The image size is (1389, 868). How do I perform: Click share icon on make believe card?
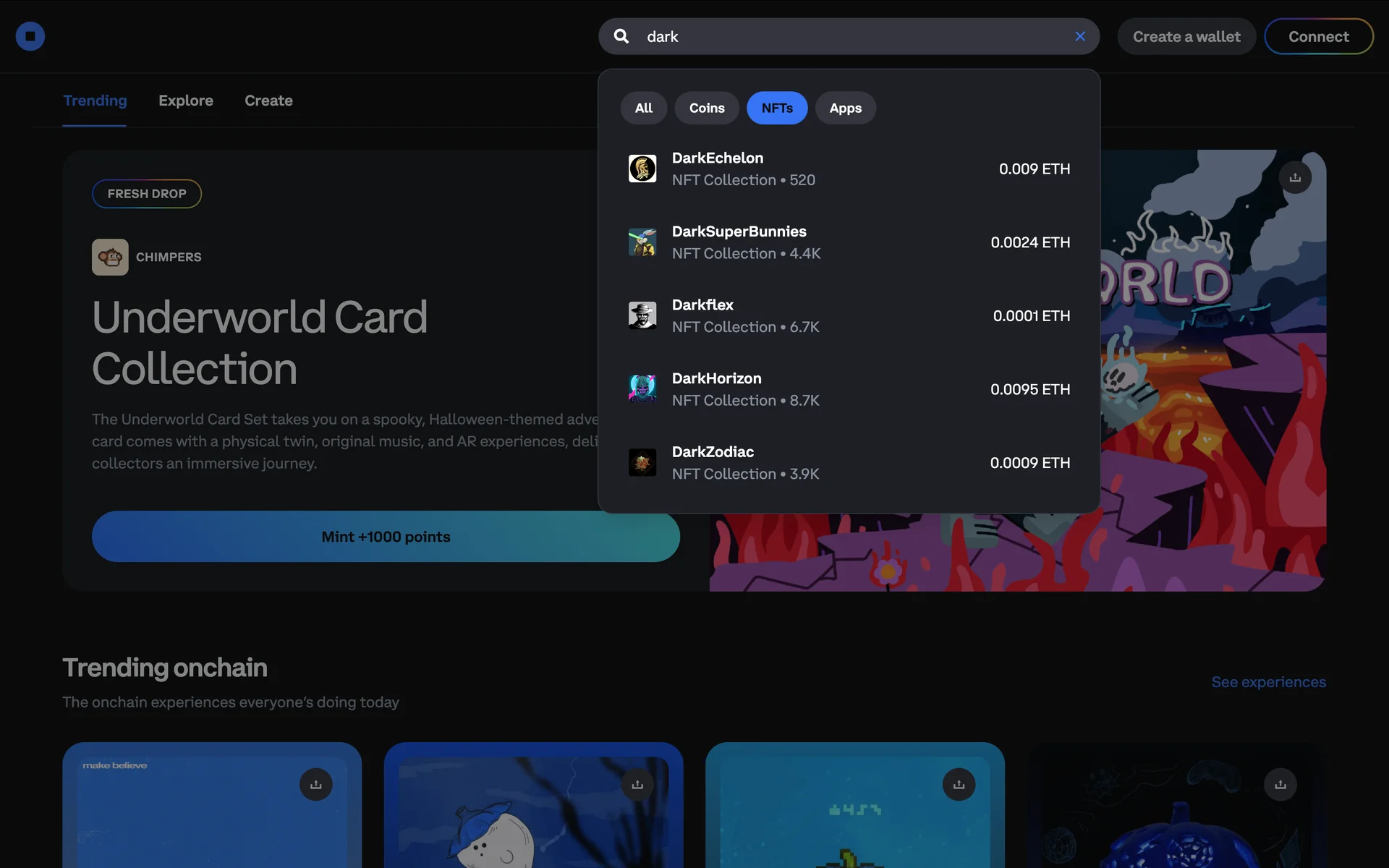[x=316, y=784]
